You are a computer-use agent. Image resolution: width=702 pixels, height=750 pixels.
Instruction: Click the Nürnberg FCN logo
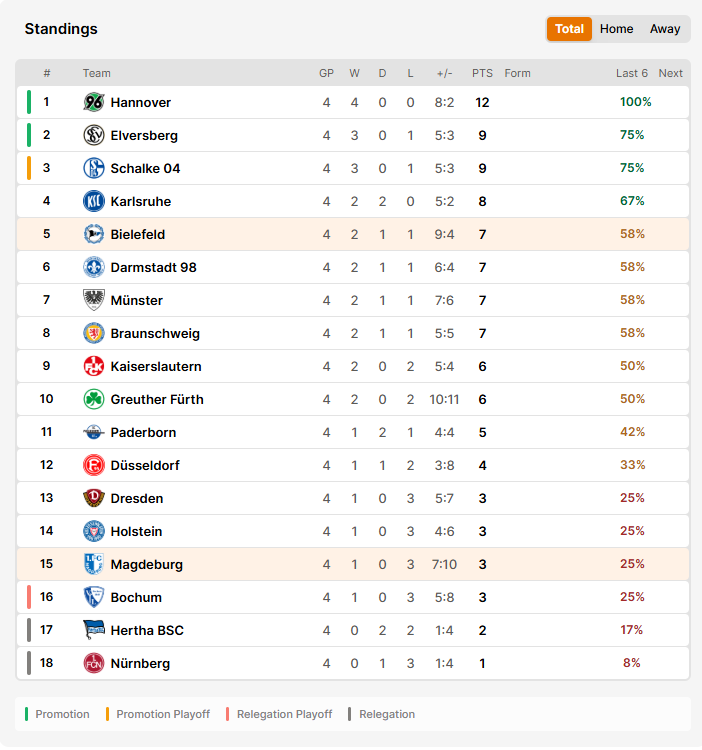[x=94, y=663]
